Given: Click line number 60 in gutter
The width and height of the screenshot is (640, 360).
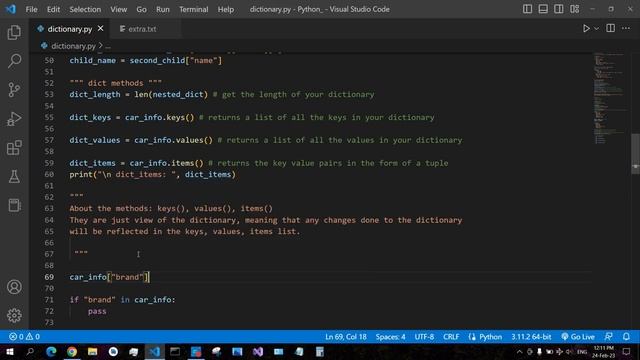Looking at the screenshot, I should click(49, 174).
